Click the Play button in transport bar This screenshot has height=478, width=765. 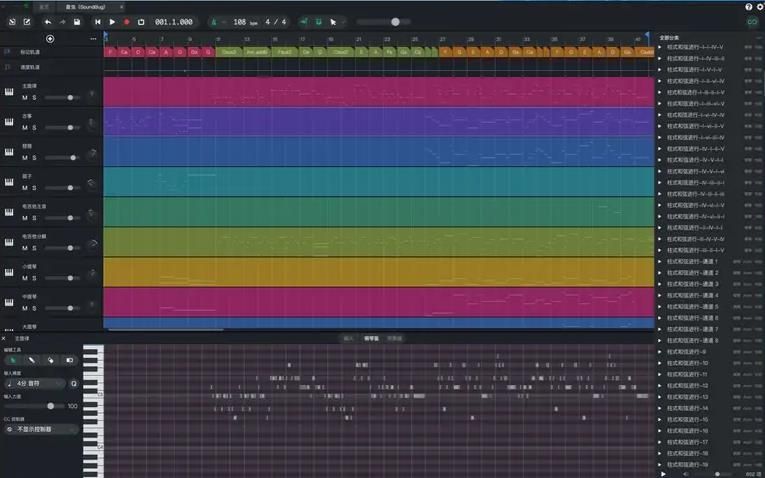pos(112,22)
